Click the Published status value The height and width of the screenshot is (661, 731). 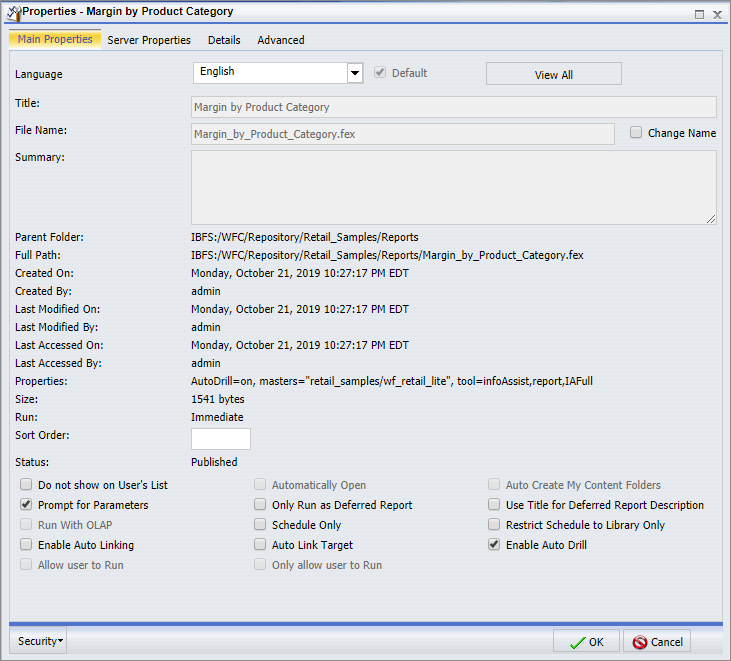tap(214, 462)
